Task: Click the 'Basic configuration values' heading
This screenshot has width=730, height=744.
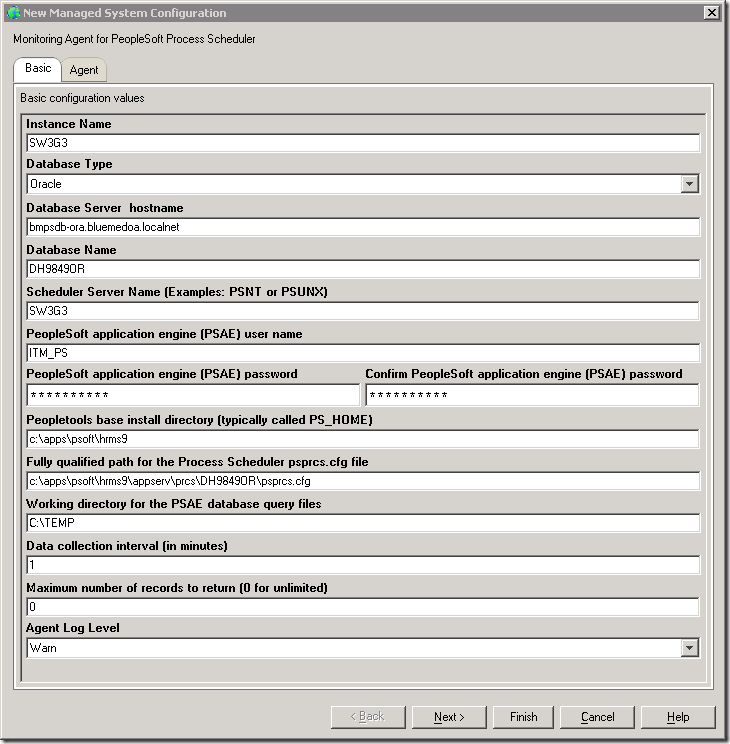Action: (82, 98)
